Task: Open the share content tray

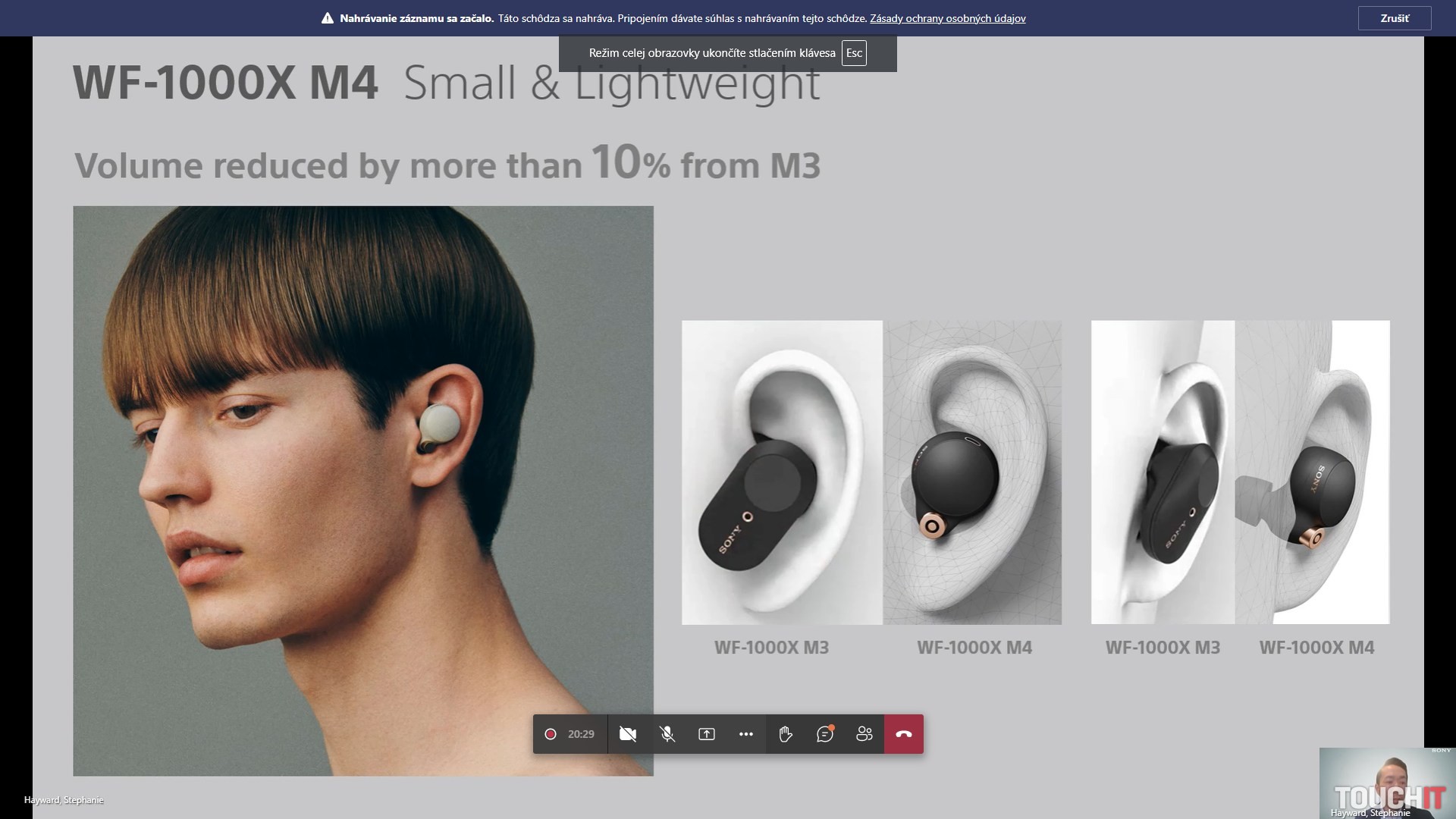Action: (x=707, y=734)
